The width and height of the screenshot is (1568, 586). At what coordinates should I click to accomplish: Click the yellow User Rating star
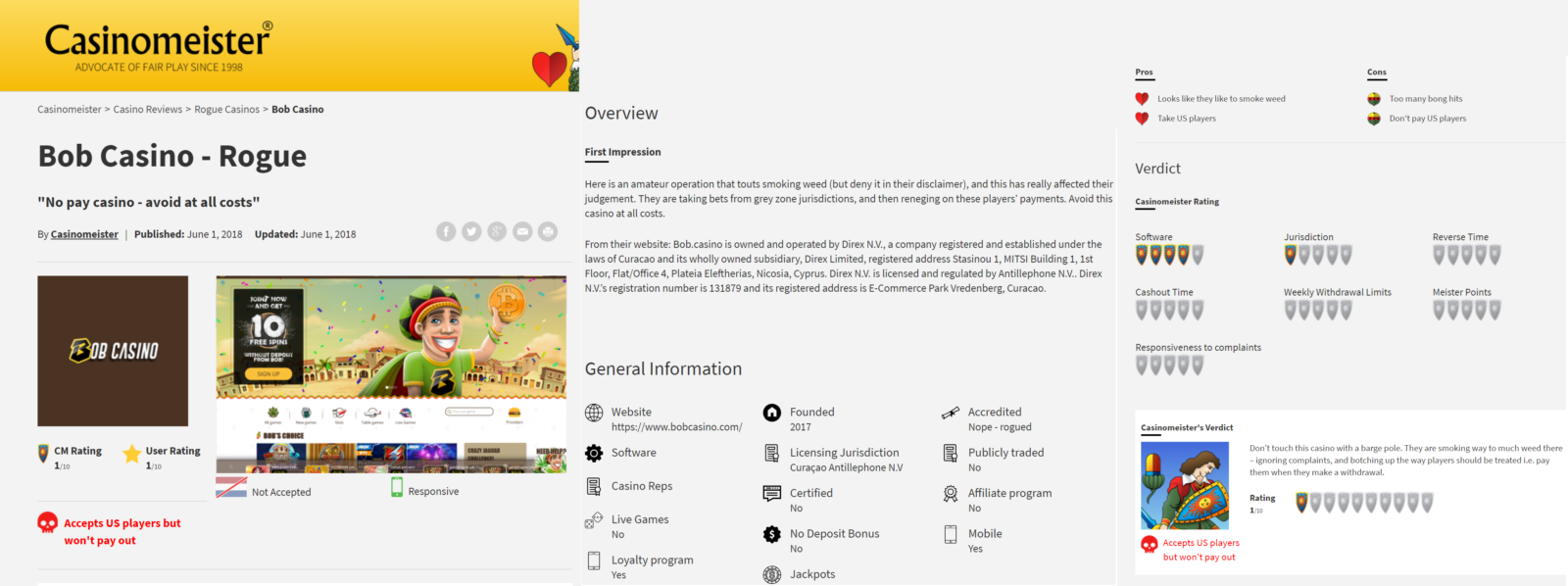pyautogui.click(x=131, y=454)
